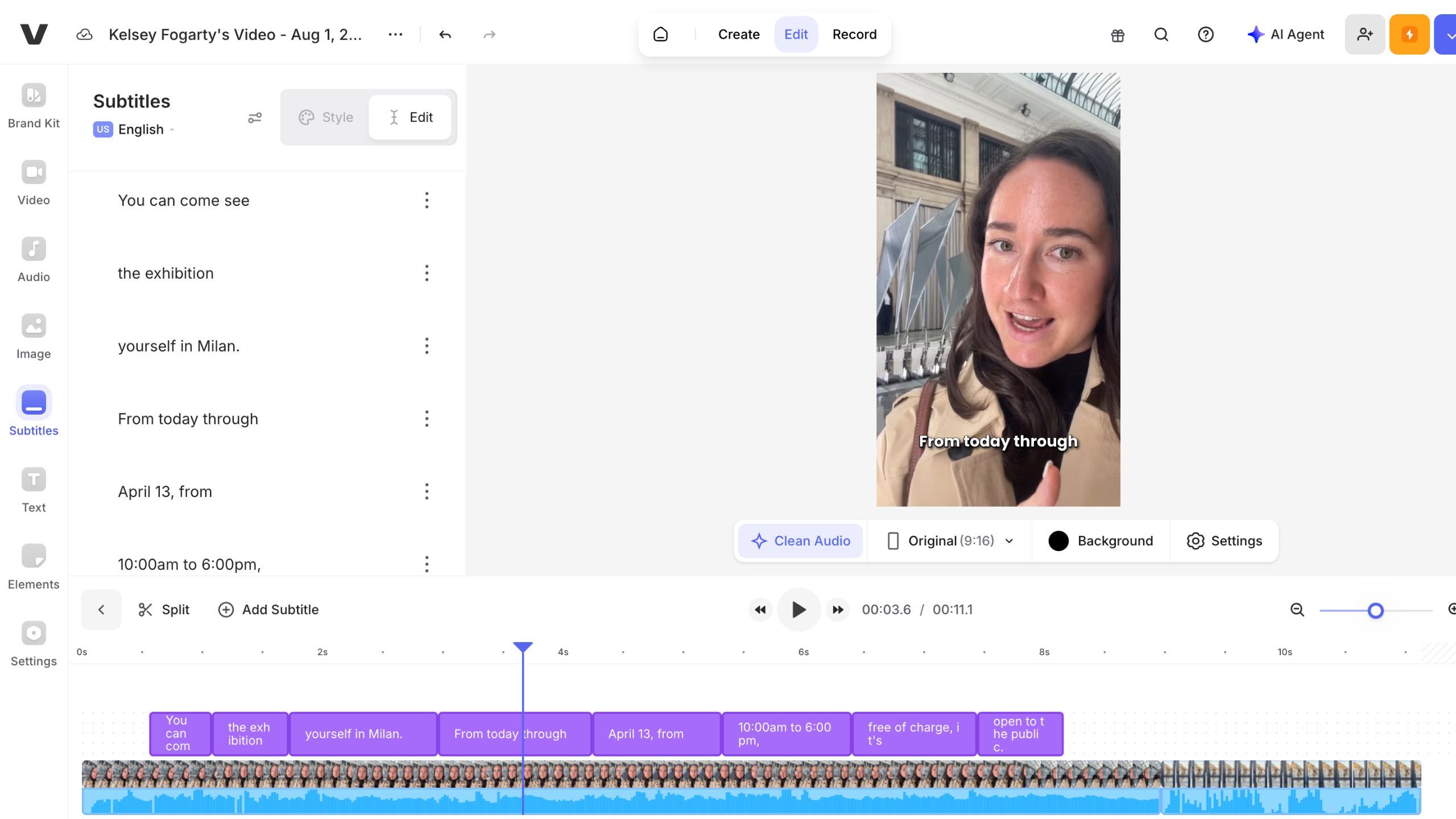This screenshot has height=819, width=1456.
Task: Open the Image panel in the sidebar
Action: (34, 337)
